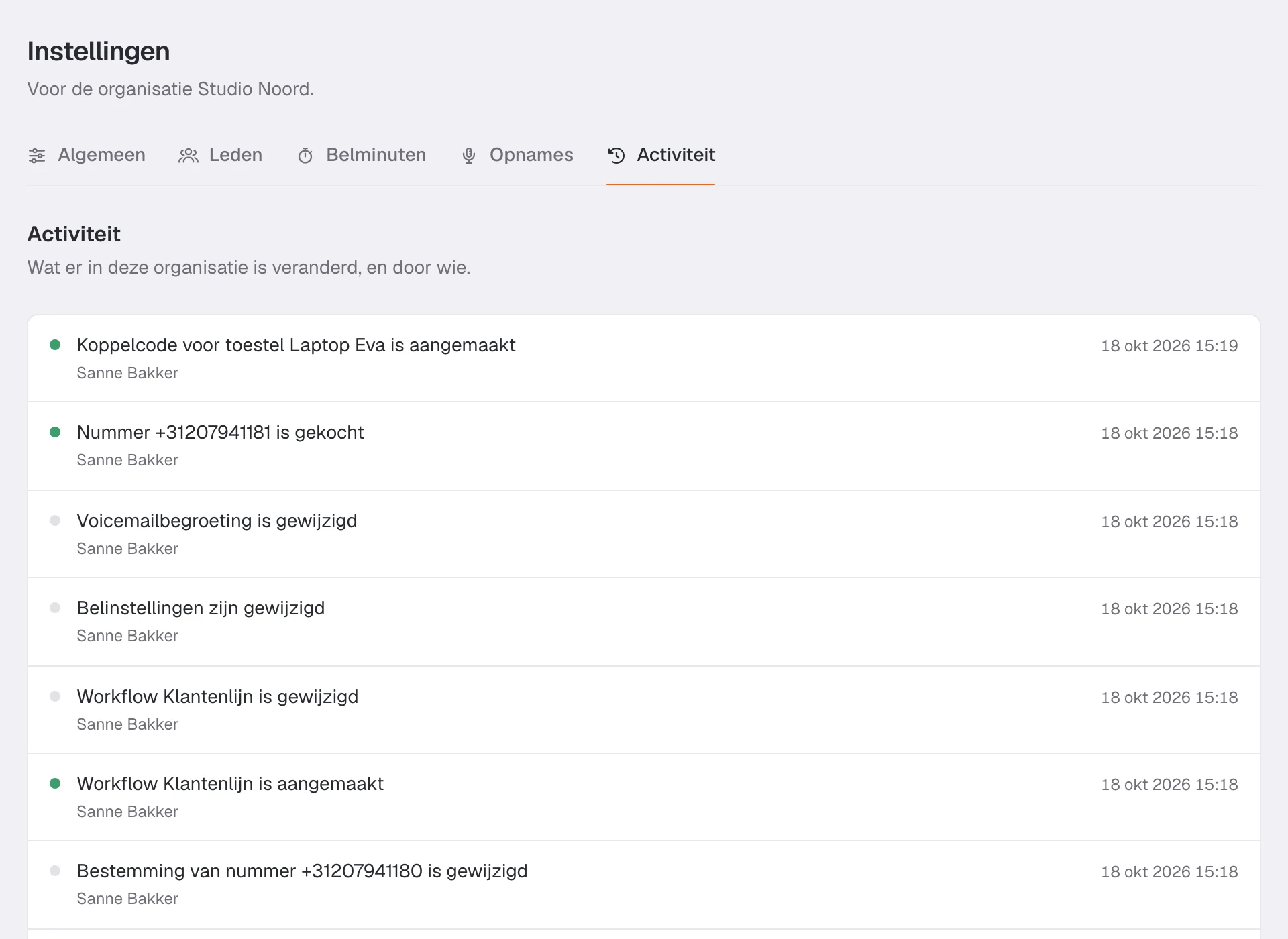
Task: Click the stopwatch icon beside Belminuten
Action: (305, 156)
